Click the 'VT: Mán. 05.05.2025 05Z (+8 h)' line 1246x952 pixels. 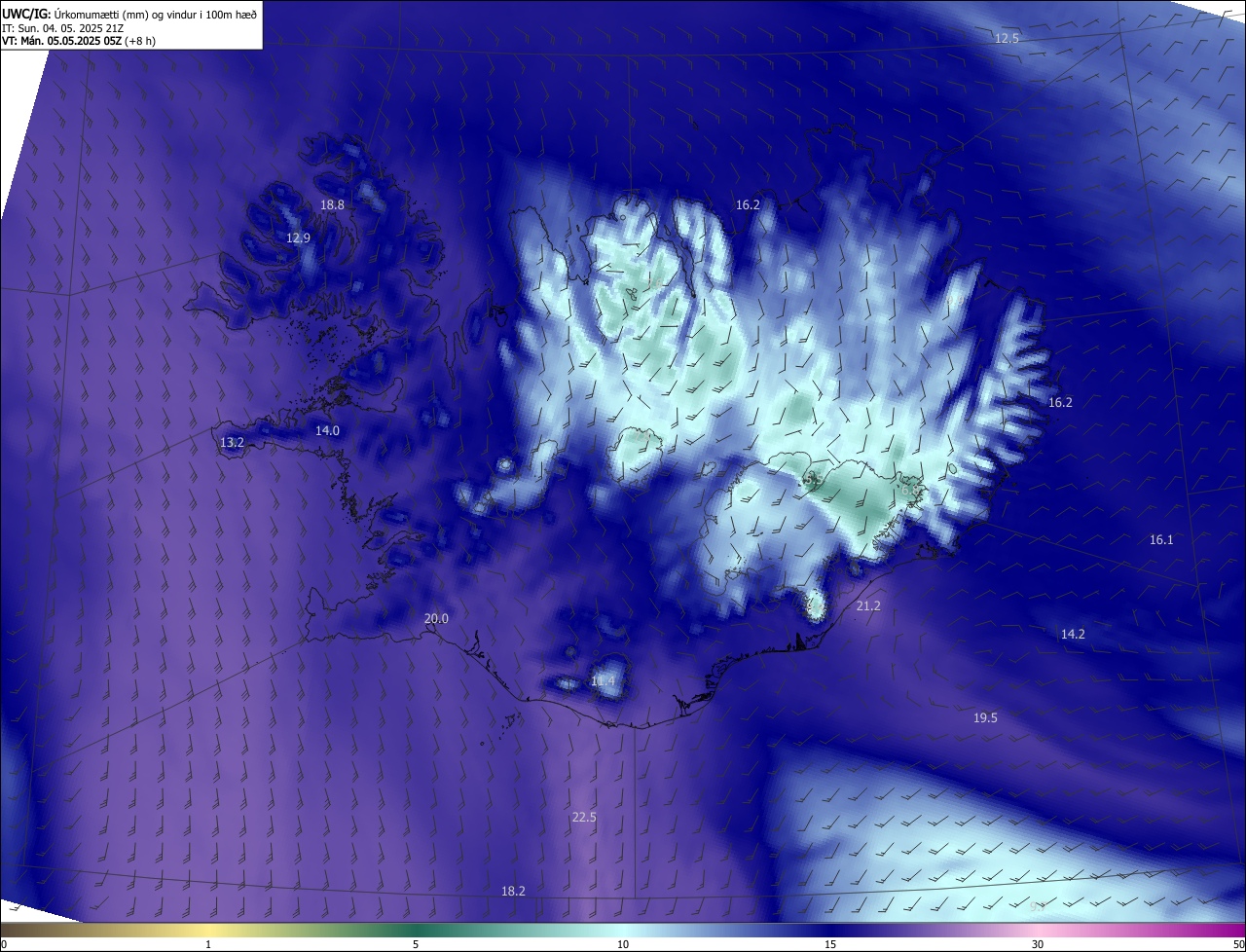coord(79,41)
